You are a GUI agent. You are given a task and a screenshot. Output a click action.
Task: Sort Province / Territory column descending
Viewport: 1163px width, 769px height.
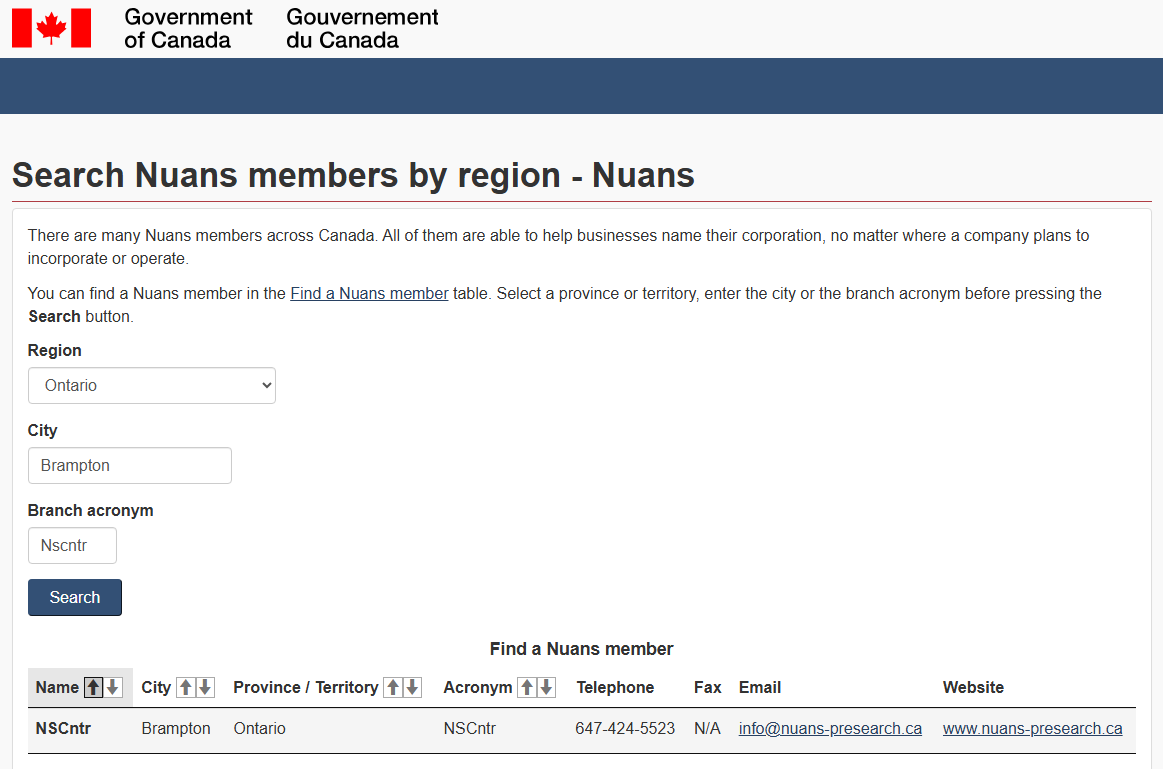pos(412,688)
